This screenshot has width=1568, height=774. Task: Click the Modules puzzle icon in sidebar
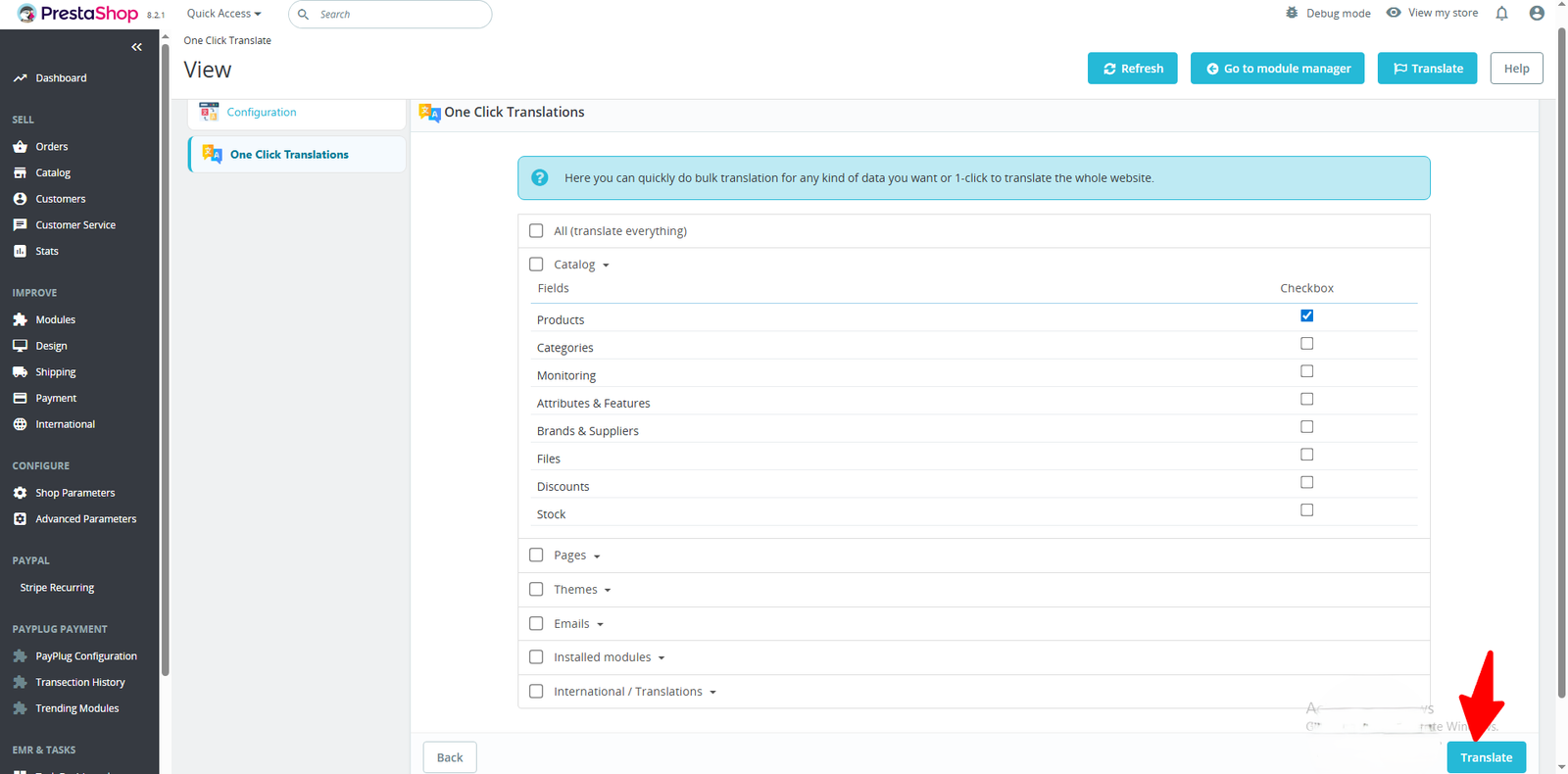point(20,319)
